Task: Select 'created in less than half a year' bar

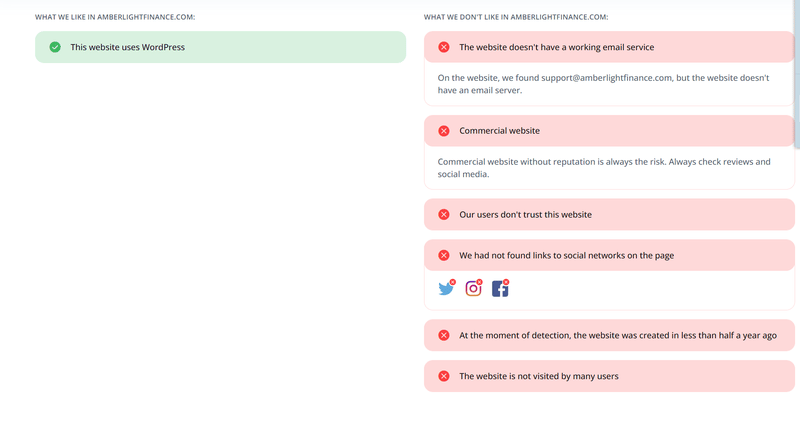Action: [x=609, y=335]
